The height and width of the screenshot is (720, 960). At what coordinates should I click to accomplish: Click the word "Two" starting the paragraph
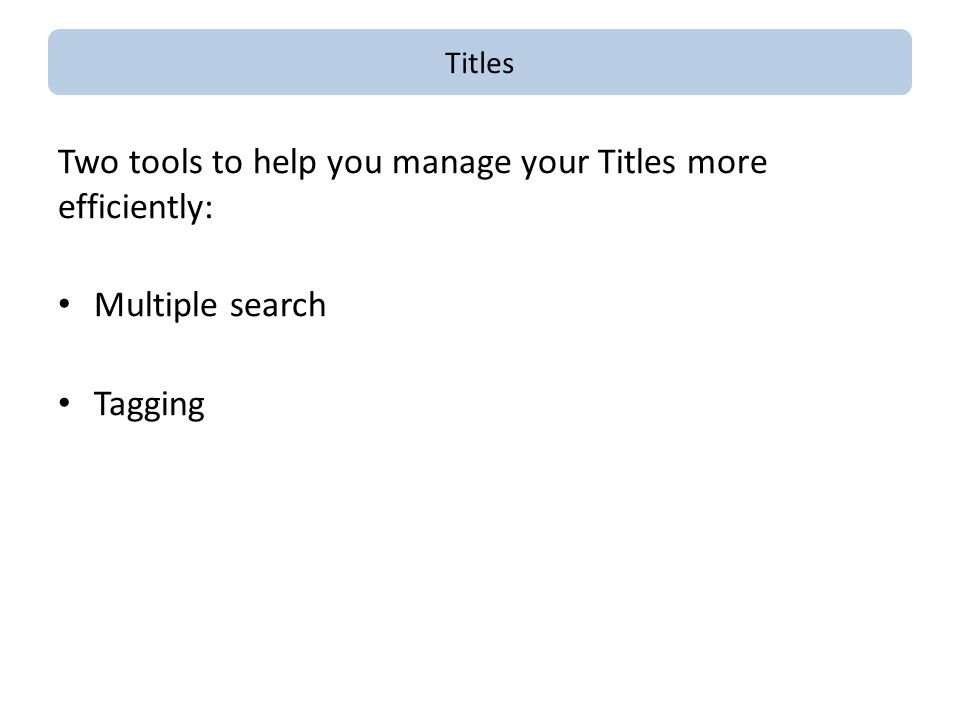[x=88, y=162]
